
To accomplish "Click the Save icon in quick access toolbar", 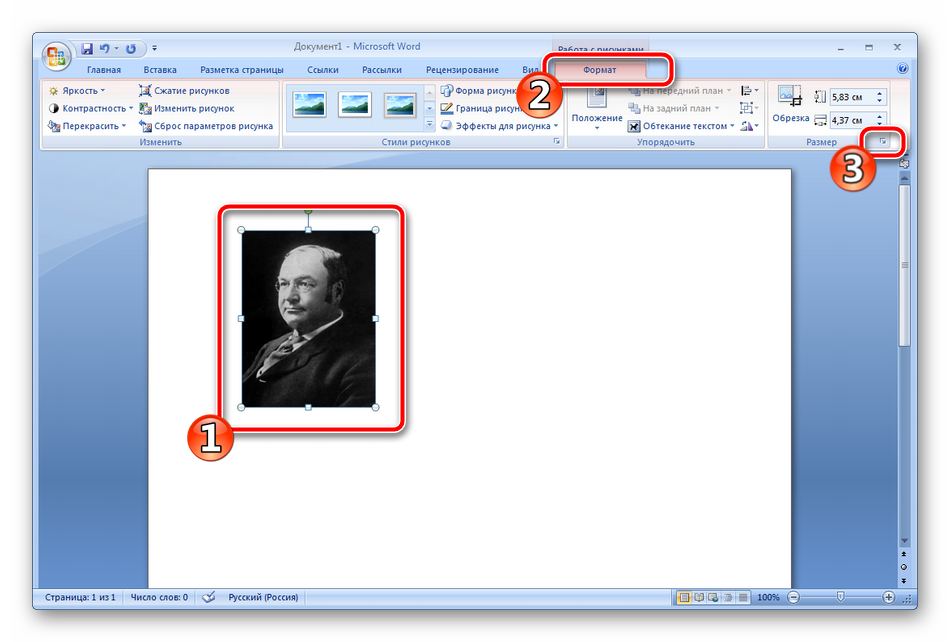I will click(87, 48).
